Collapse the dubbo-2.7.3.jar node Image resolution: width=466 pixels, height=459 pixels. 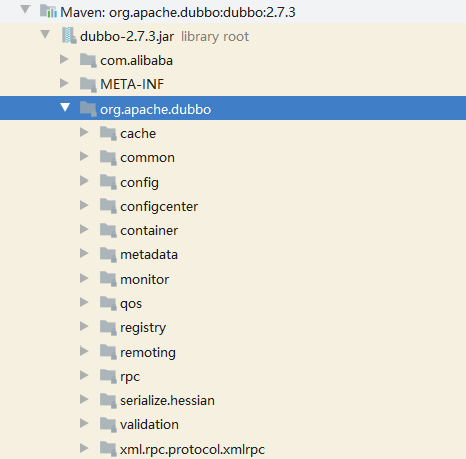pyautogui.click(x=45, y=34)
